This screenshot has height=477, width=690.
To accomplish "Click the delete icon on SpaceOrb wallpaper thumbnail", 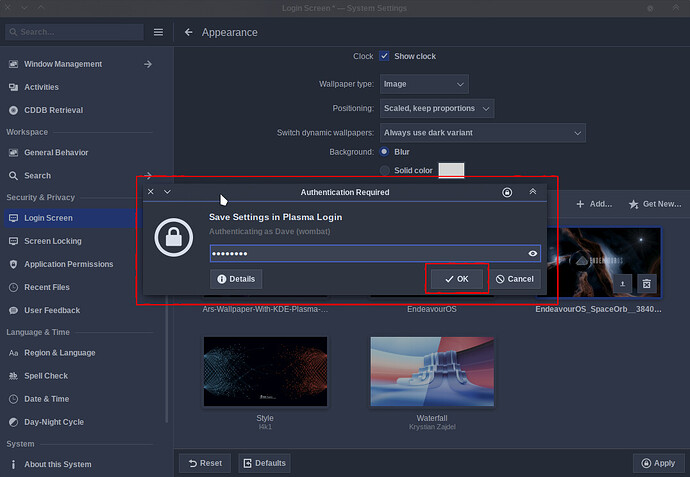I will click(646, 284).
